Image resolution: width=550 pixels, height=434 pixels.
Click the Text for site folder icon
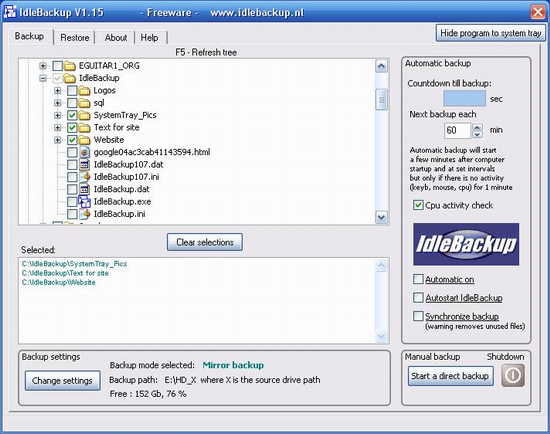85,127
